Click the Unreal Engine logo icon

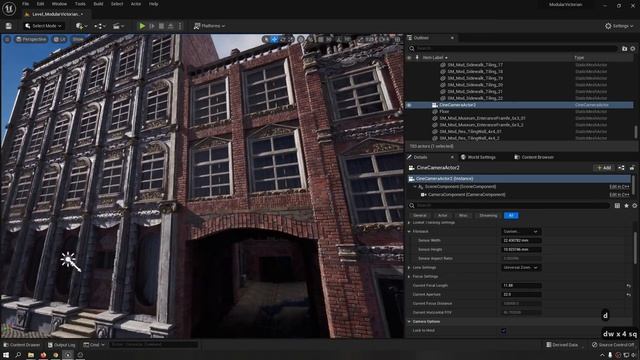tap(9, 8)
